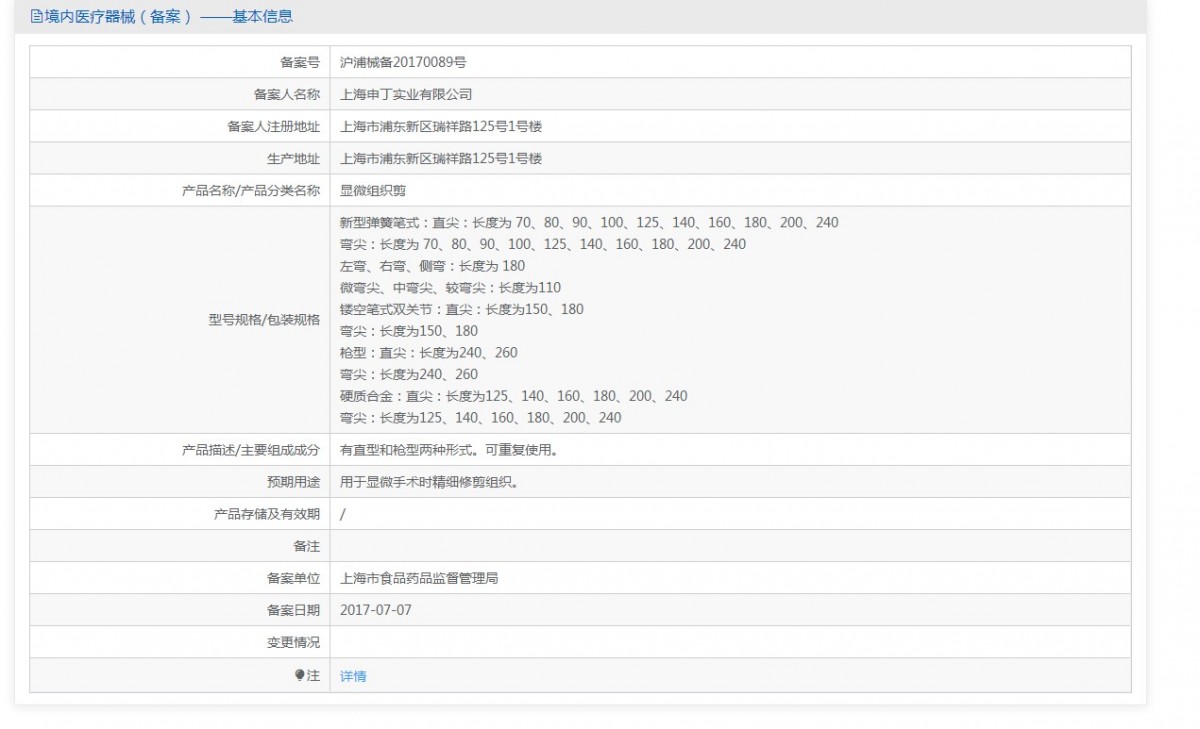The image size is (1200, 729).
Task: Click the 生产地址 address value
Action: pyautogui.click(x=441, y=158)
